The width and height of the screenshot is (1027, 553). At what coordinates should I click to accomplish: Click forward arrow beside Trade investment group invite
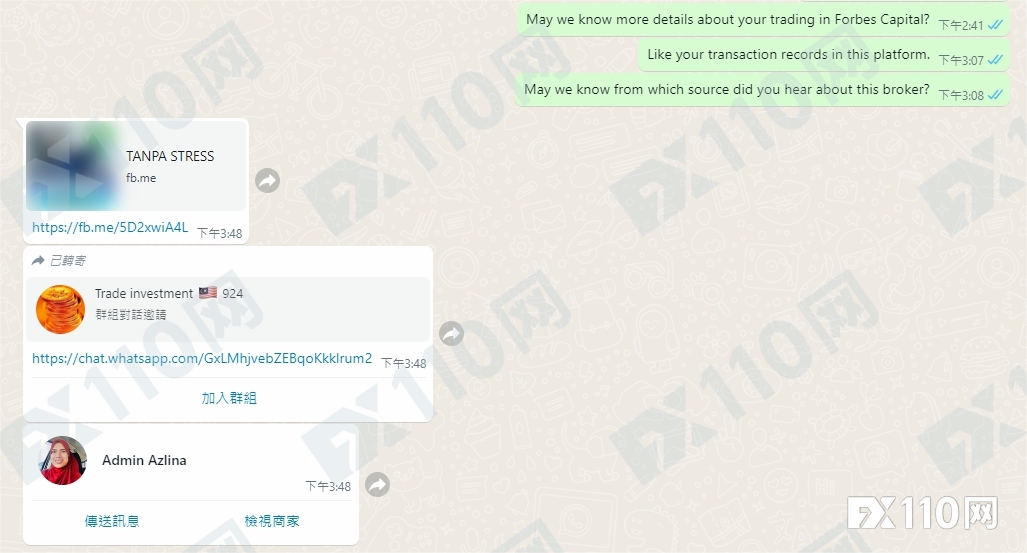point(451,334)
